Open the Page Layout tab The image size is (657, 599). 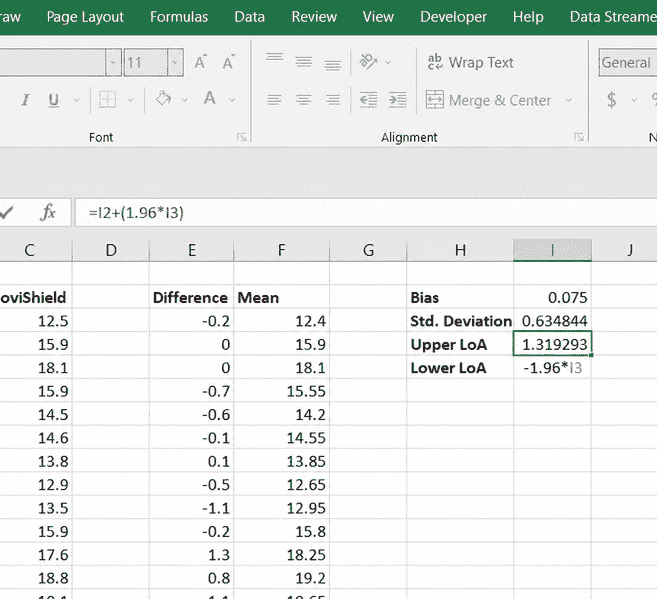click(x=85, y=17)
